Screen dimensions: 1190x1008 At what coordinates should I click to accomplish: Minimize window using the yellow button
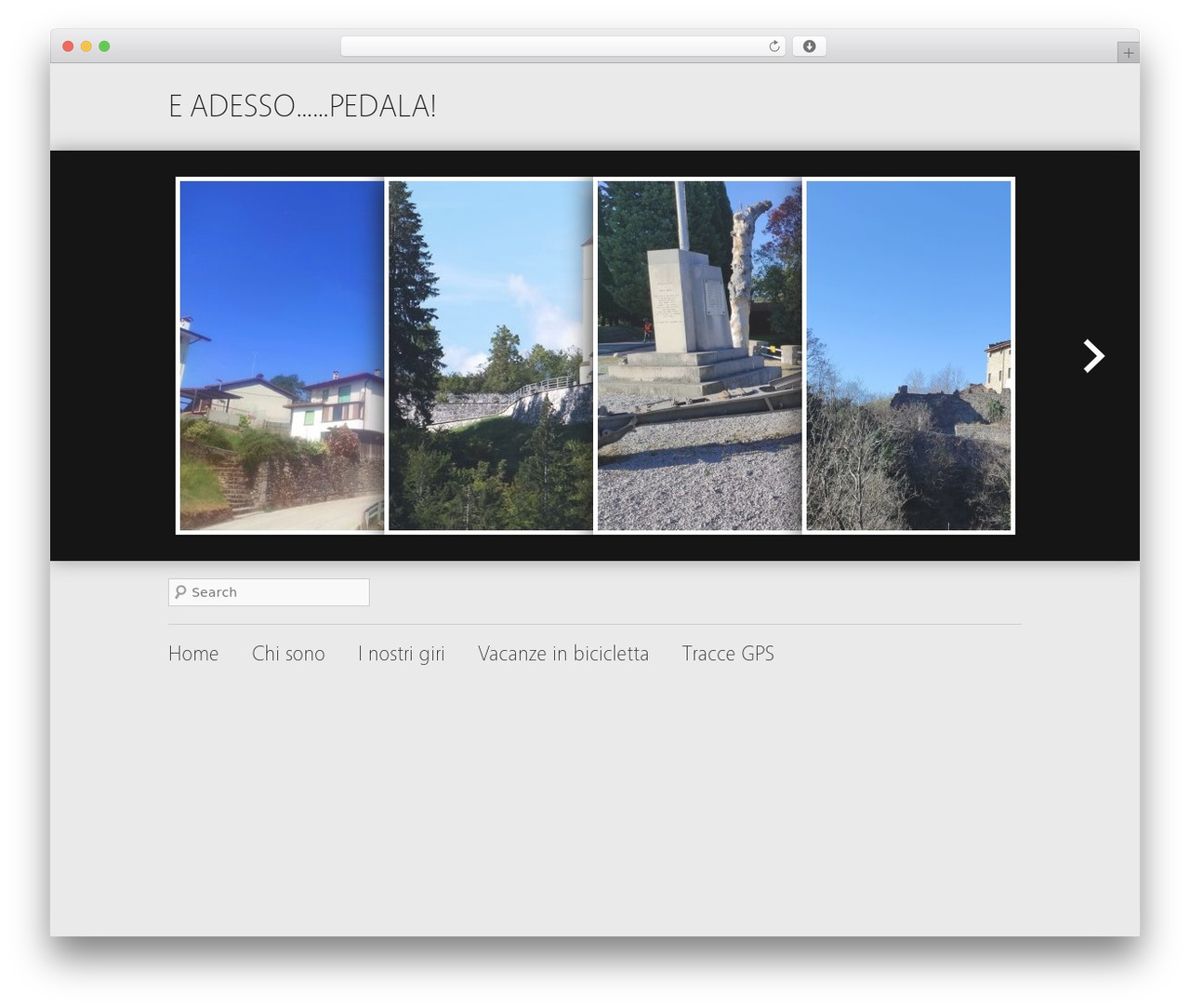[x=86, y=46]
